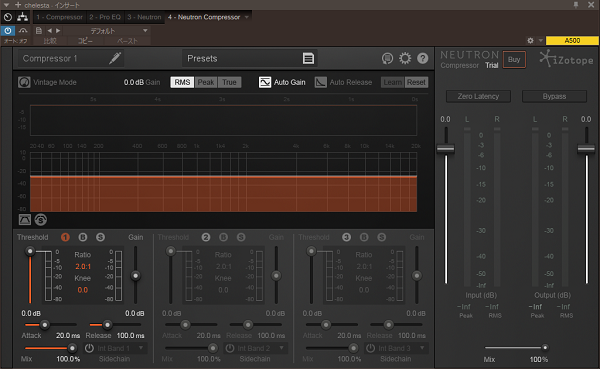Select RMS detection mode

pos(183,82)
